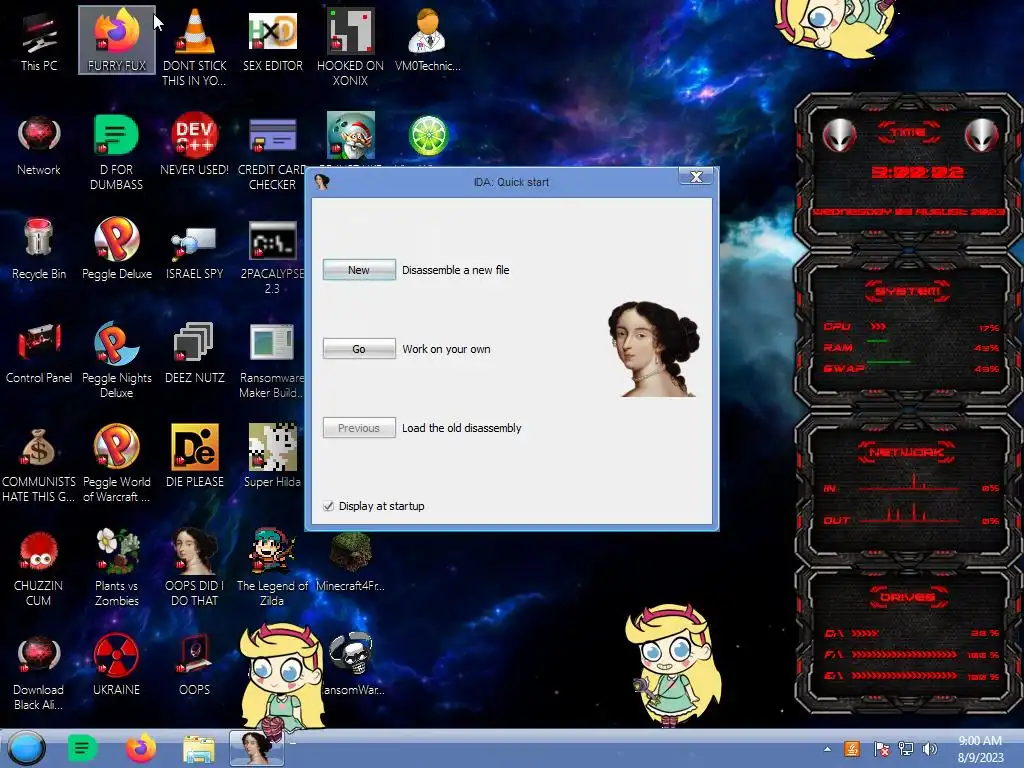This screenshot has width=1024, height=768.
Task: Toggle the Display at startup checkbox
Action: click(x=328, y=506)
